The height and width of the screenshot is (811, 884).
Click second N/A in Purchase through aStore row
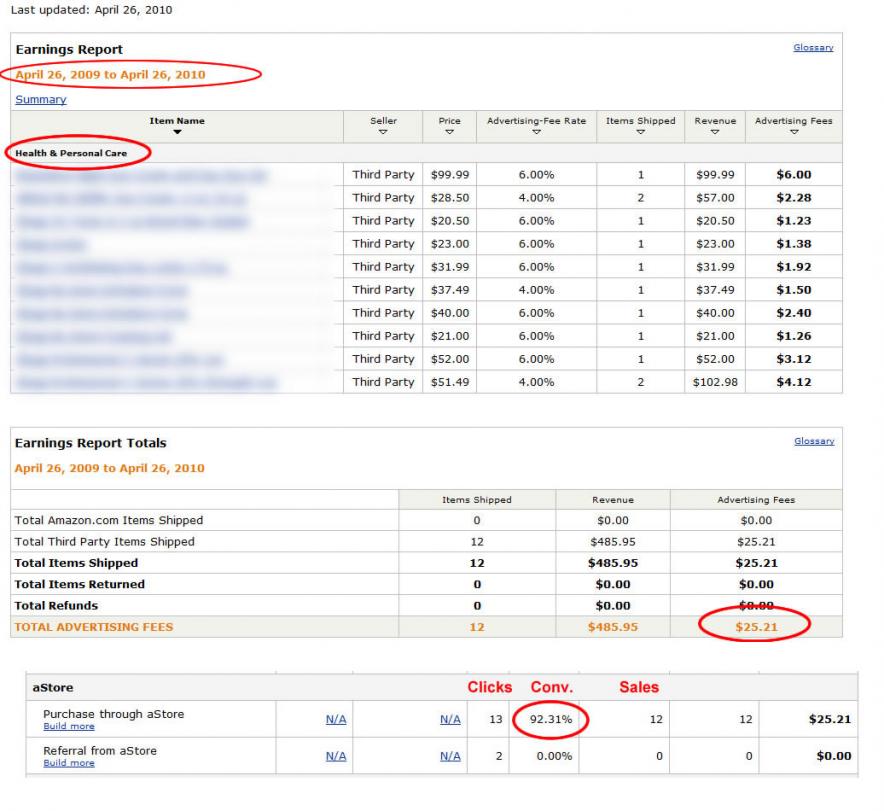point(450,719)
